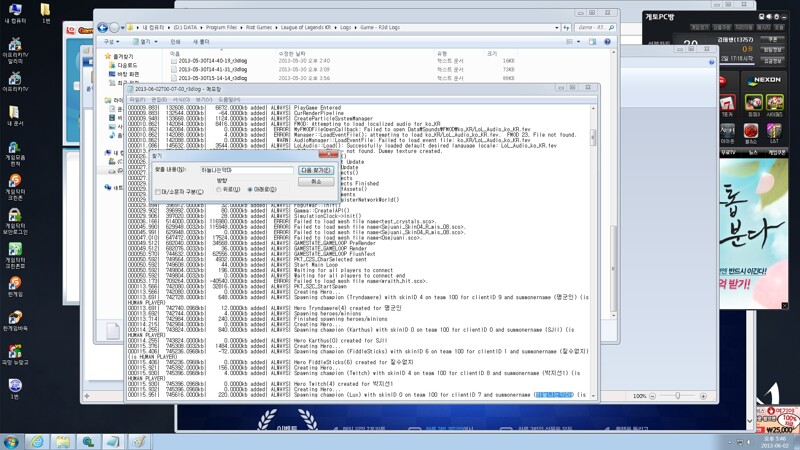Click the speaker icon in PC방 panel header
Screen dimensions: 800x450
tap(769, 17)
